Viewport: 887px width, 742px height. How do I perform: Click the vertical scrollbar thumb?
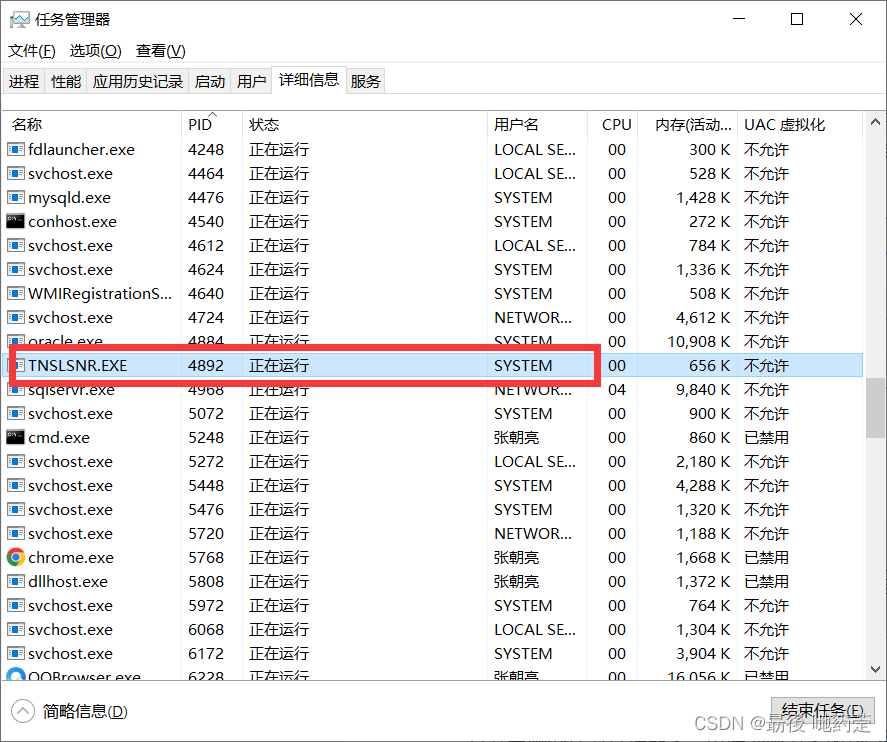point(875,408)
